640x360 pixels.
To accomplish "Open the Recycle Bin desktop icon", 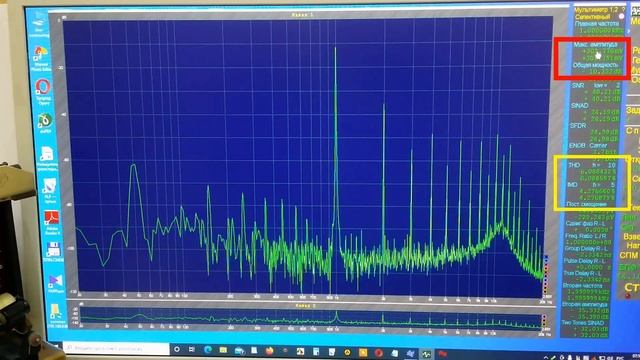I will coord(40,23).
